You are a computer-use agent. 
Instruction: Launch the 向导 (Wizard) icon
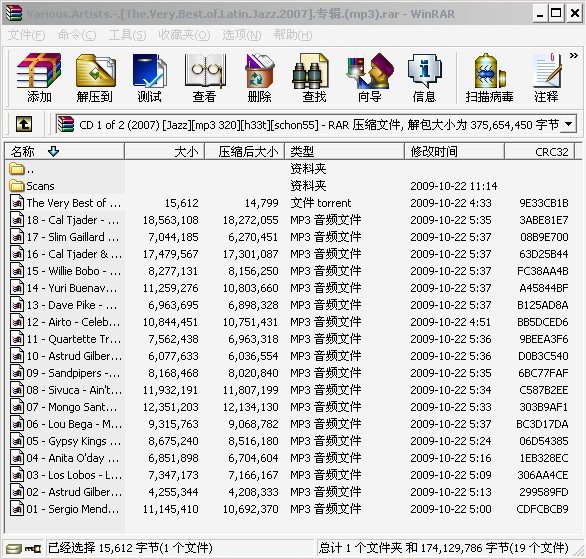369,78
